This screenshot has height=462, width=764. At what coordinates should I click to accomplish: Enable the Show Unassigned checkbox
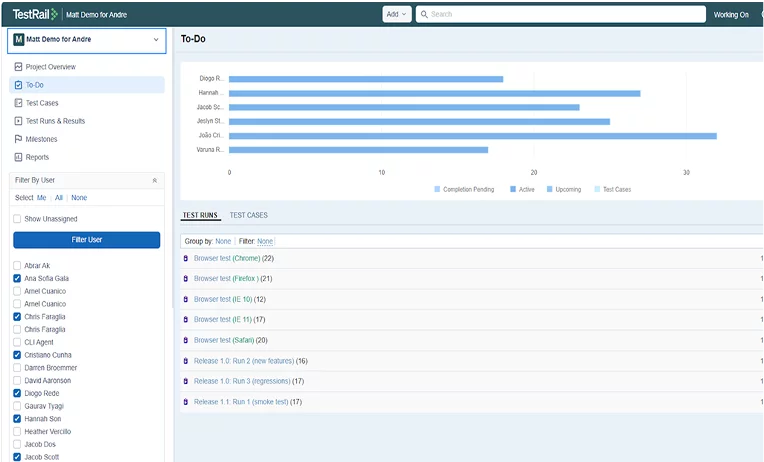17,219
